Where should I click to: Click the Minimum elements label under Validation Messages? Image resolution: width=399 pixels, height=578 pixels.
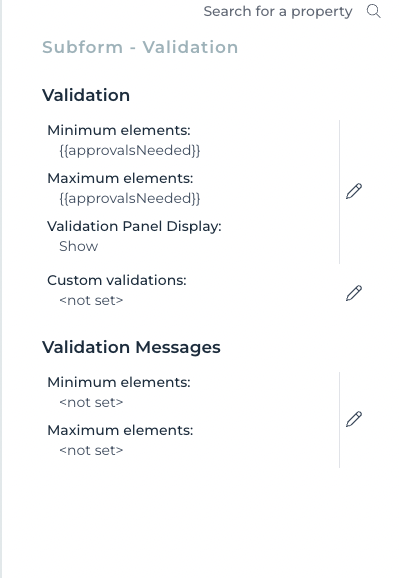pos(119,382)
